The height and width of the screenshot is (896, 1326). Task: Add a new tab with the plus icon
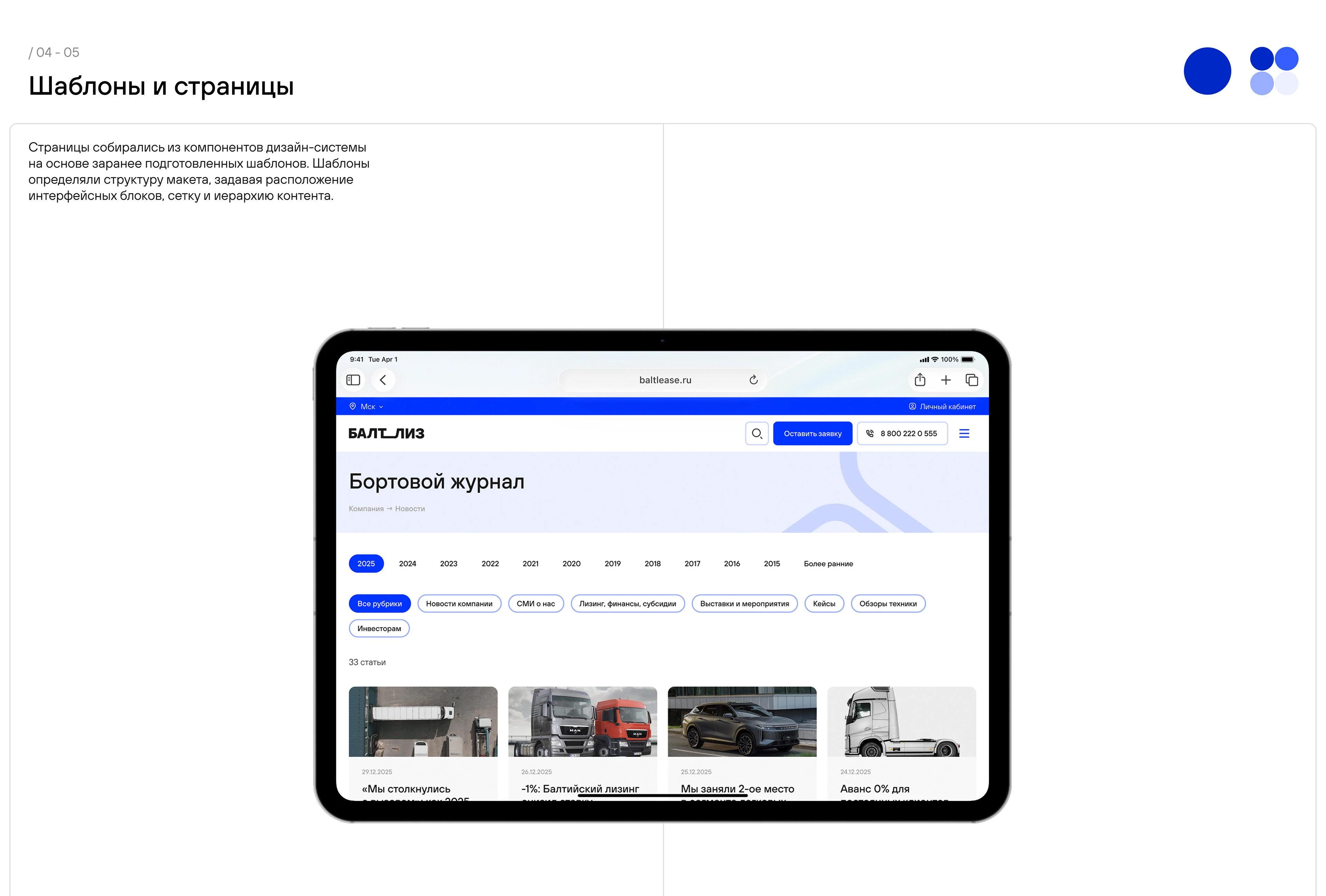[x=945, y=380]
